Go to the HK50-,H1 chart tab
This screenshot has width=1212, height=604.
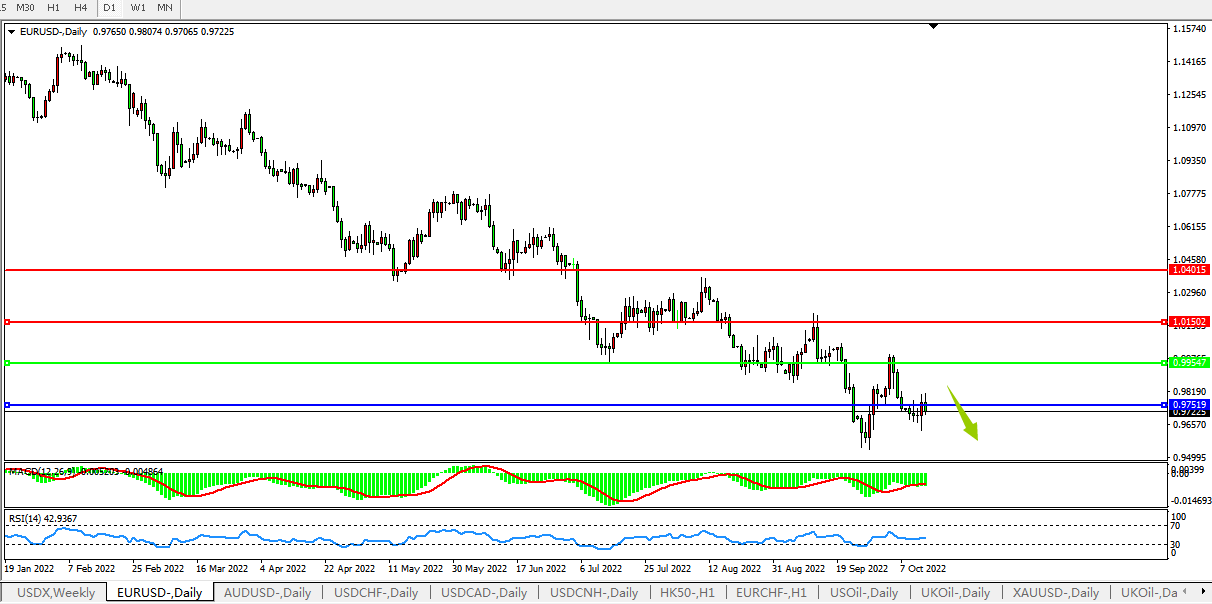[x=687, y=593]
